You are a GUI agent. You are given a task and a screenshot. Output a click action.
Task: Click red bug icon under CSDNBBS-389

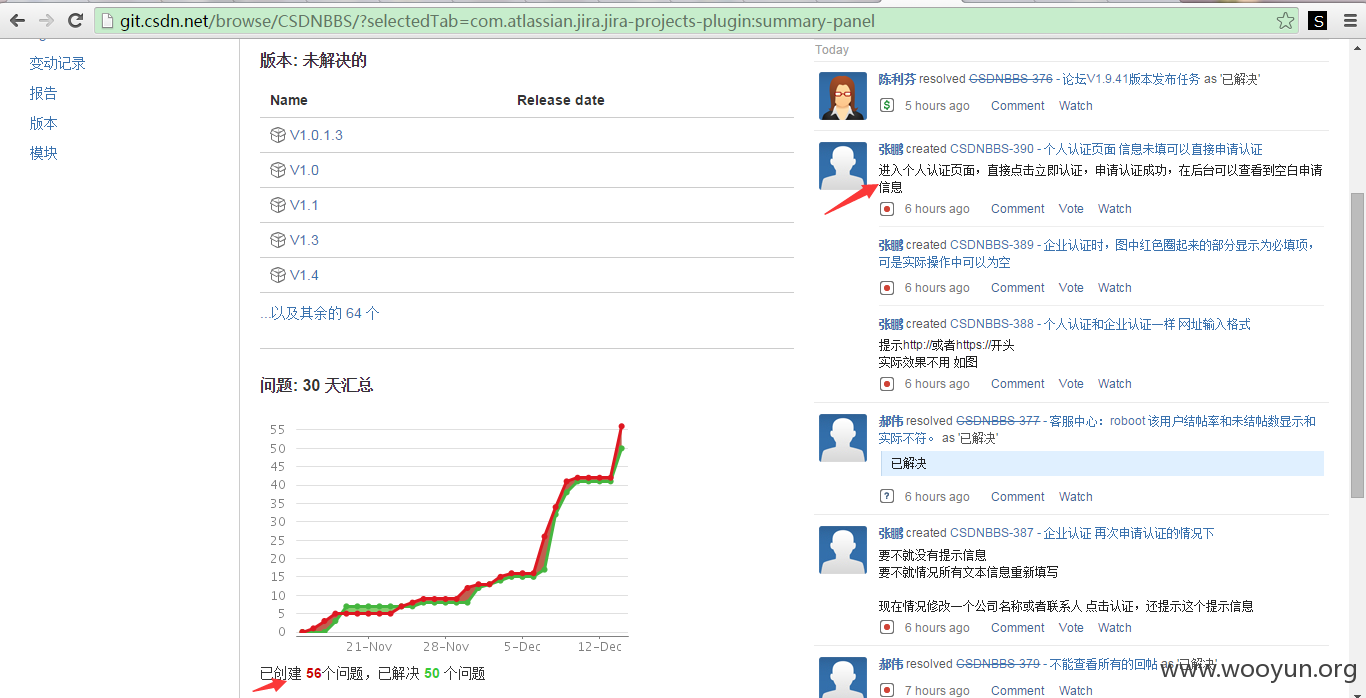coord(886,288)
